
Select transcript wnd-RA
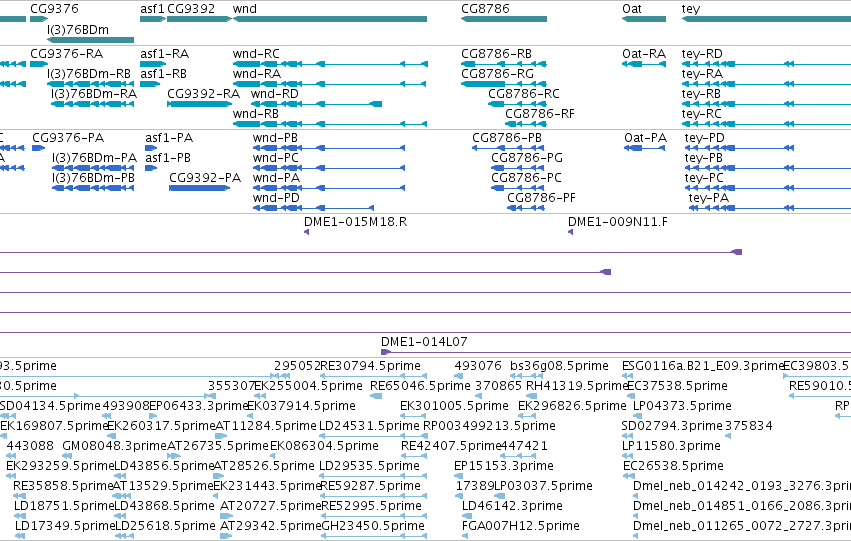point(257,74)
